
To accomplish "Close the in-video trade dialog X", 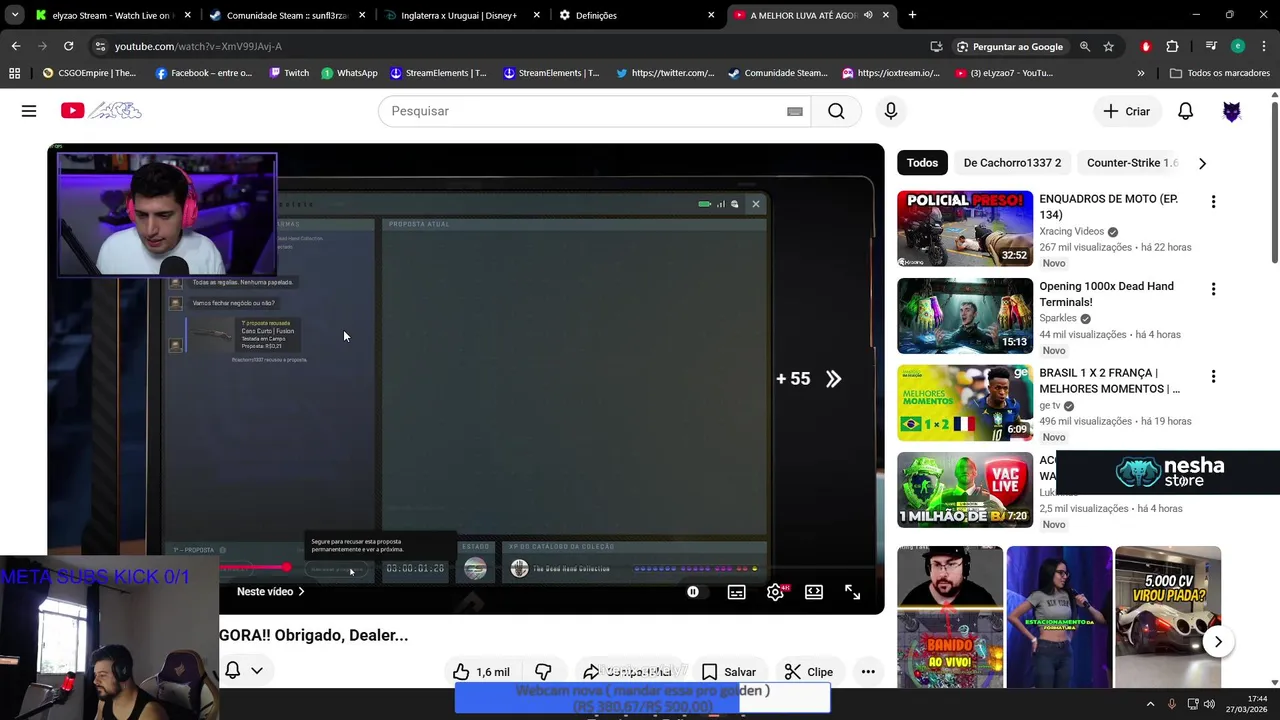I will coord(756,204).
